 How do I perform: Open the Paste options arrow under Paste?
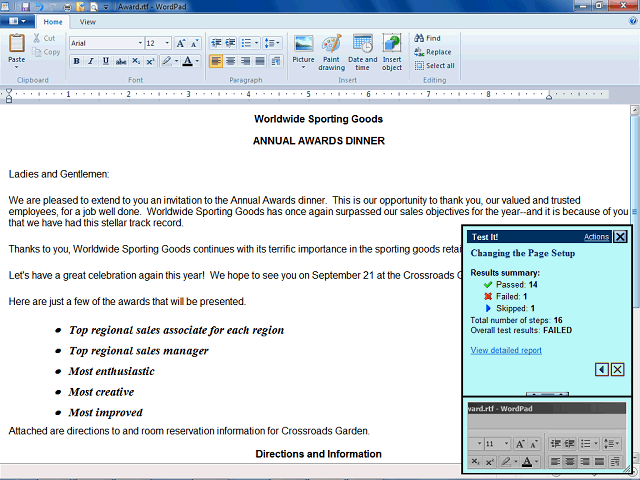click(17, 68)
